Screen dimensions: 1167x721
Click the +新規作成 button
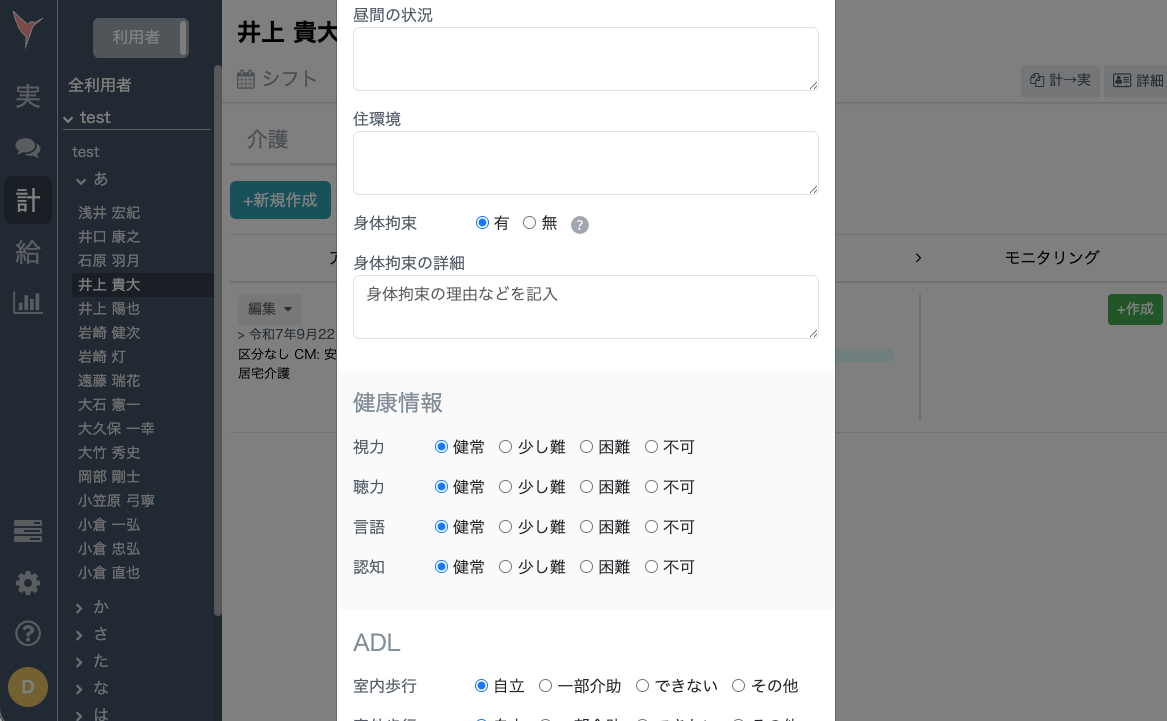(280, 200)
